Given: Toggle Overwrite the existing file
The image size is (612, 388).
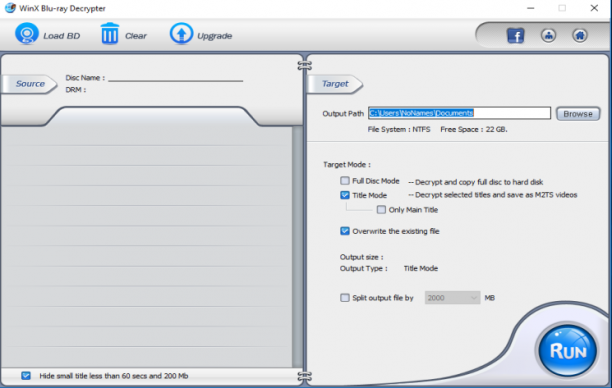Looking at the screenshot, I should (x=345, y=231).
